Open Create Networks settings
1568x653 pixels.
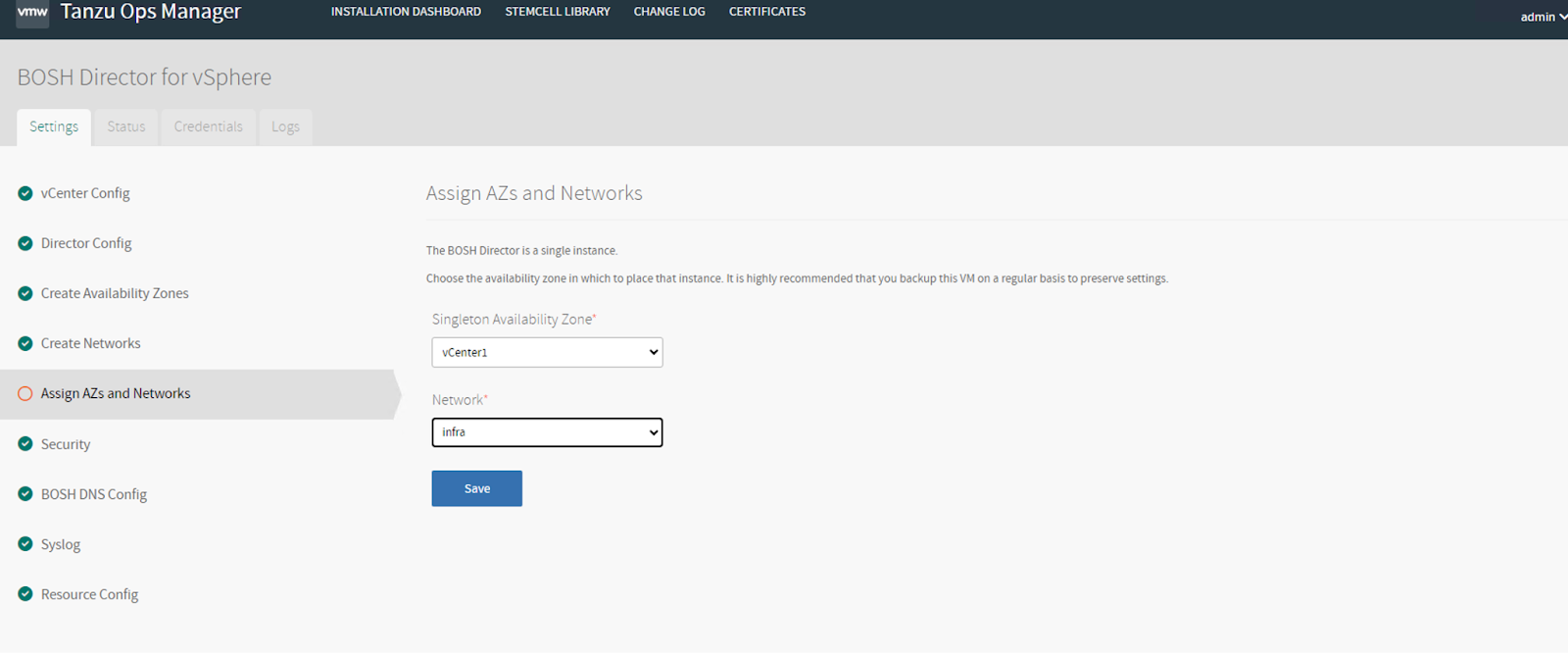coord(91,343)
